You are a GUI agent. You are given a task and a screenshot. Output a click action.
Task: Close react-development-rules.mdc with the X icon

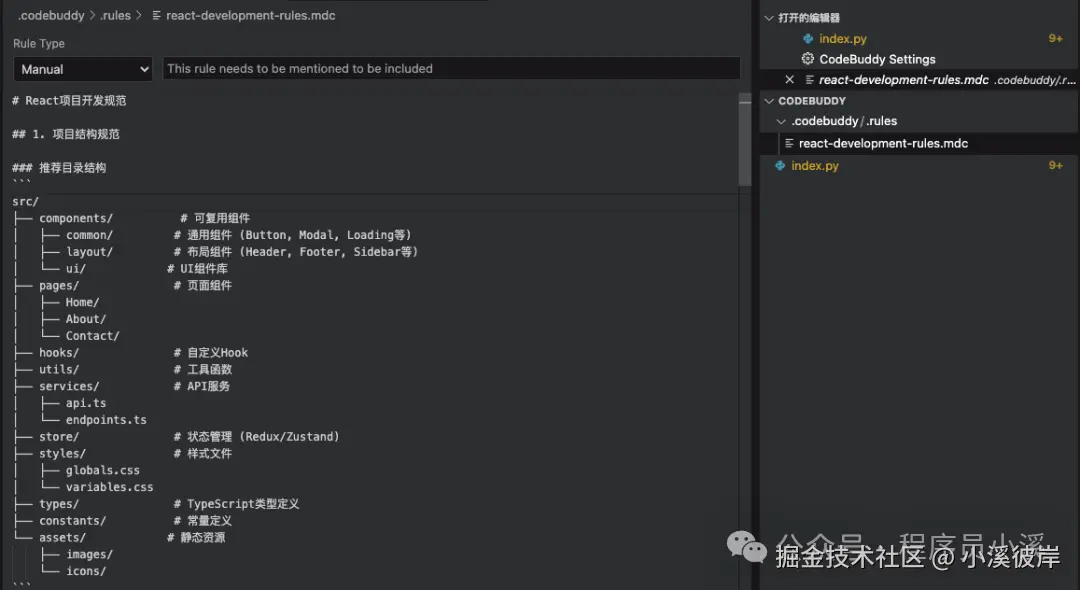pyautogui.click(x=789, y=80)
